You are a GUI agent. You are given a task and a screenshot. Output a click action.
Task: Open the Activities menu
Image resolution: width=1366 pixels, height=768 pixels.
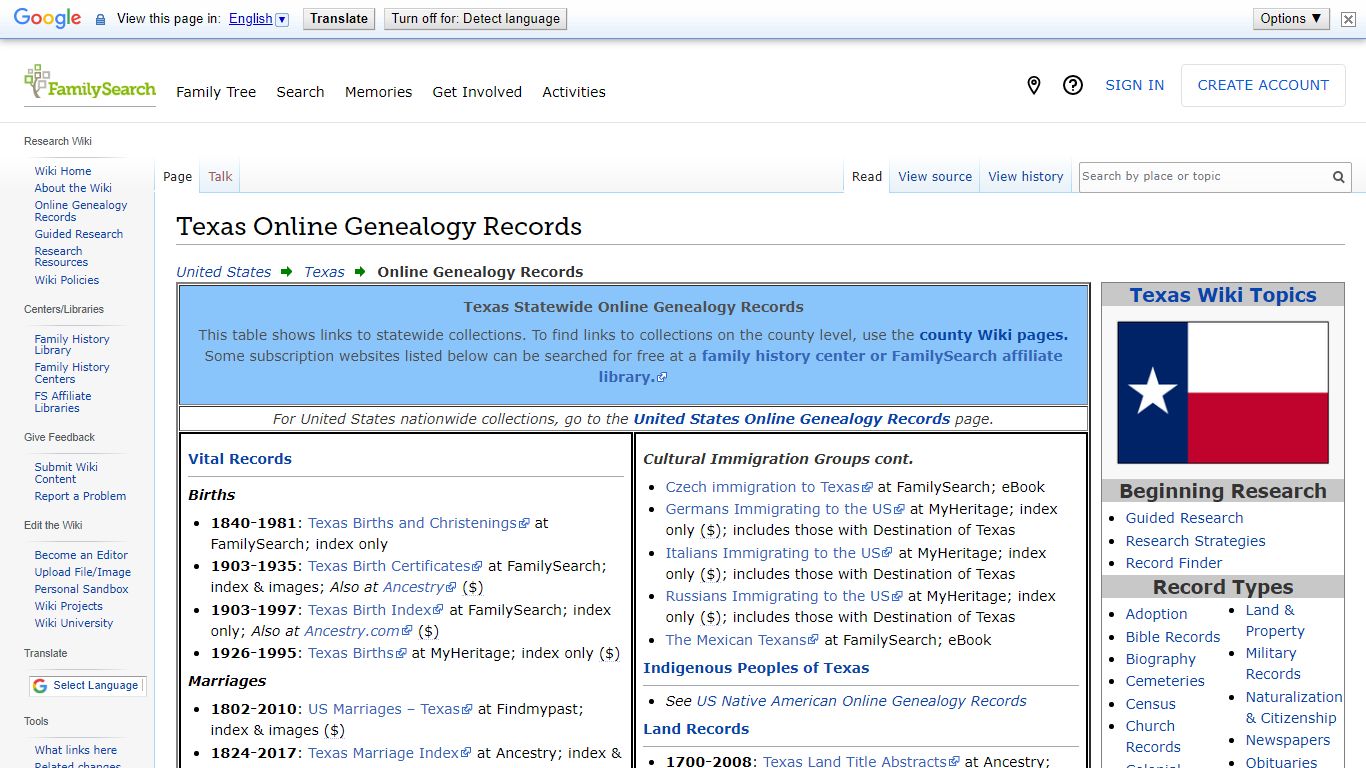pyautogui.click(x=574, y=92)
